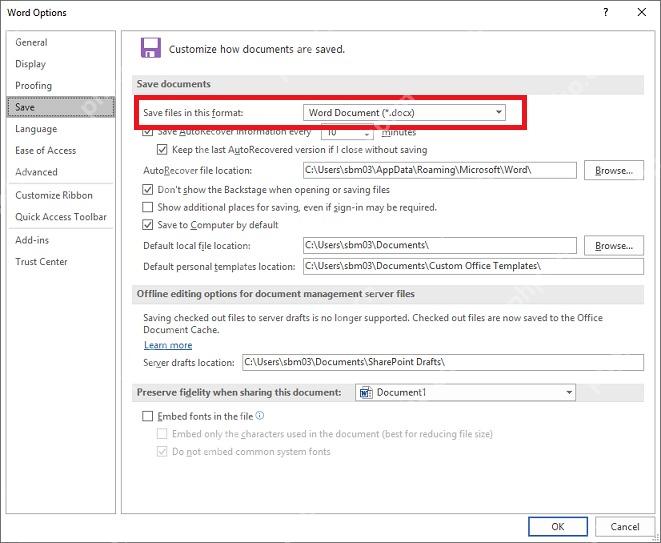This screenshot has width=661, height=543.
Task: Select Customize Ribbon in the sidebar
Action: tap(54, 195)
